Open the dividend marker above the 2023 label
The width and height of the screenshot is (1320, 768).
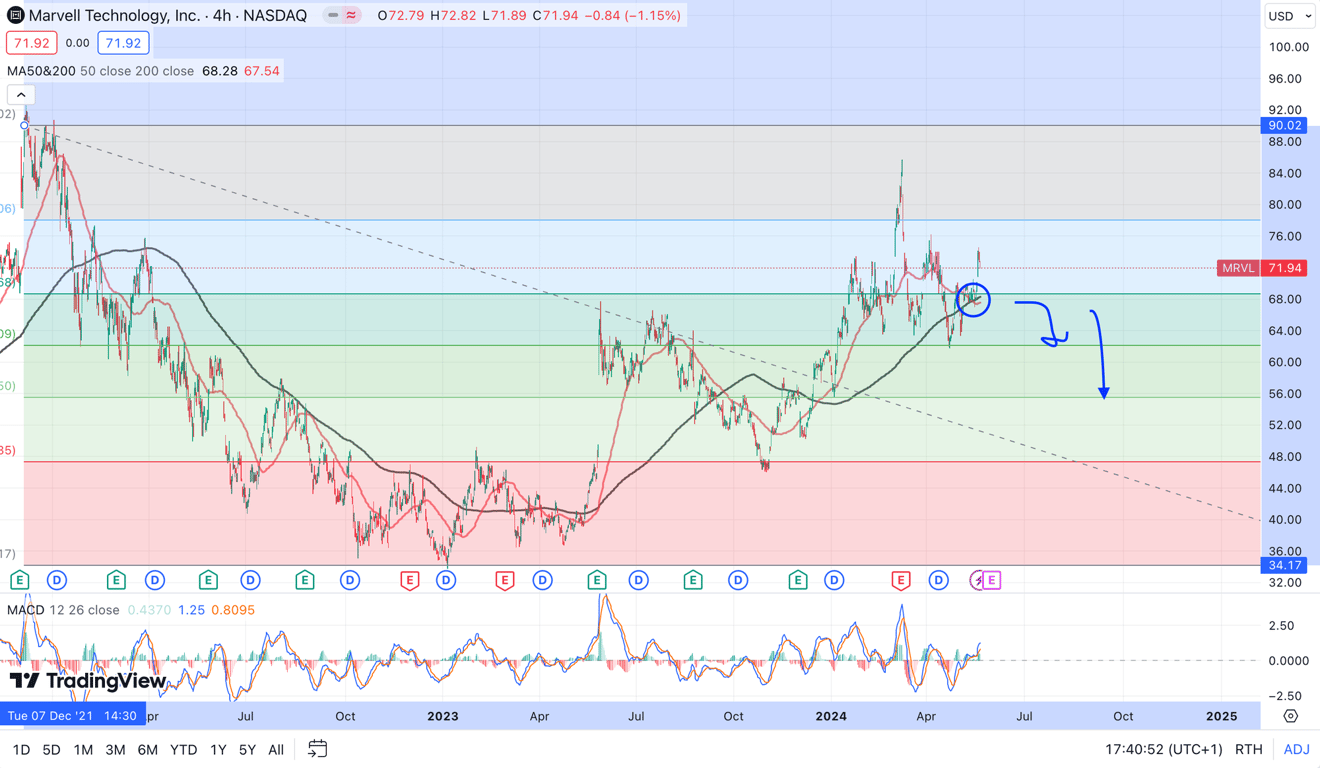tap(446, 580)
